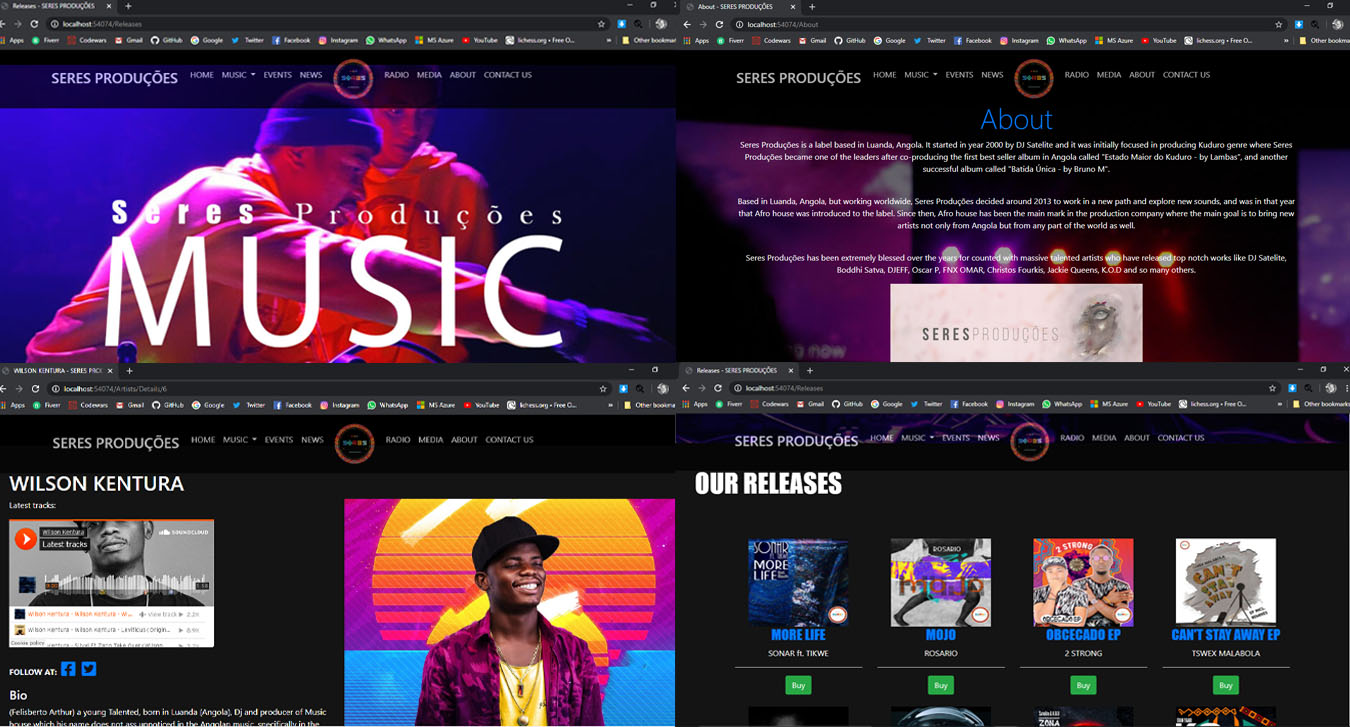
Task: Open the Facebook icon next to Follow At
Action: 68,669
